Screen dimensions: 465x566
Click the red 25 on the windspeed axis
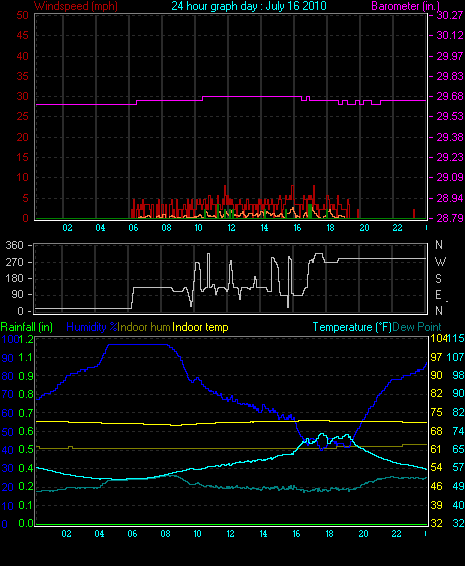[x=22, y=116]
